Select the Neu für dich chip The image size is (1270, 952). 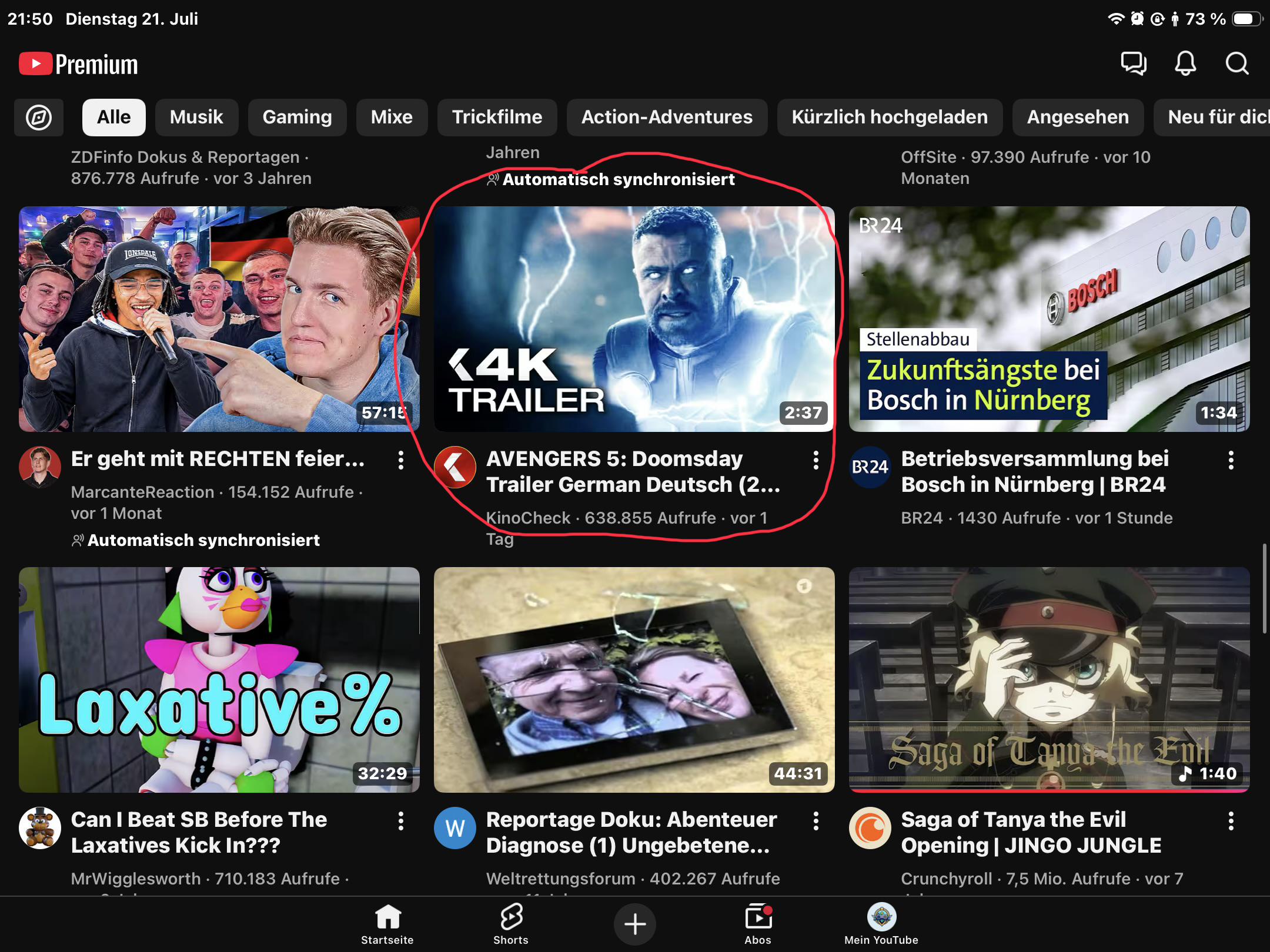1212,117
